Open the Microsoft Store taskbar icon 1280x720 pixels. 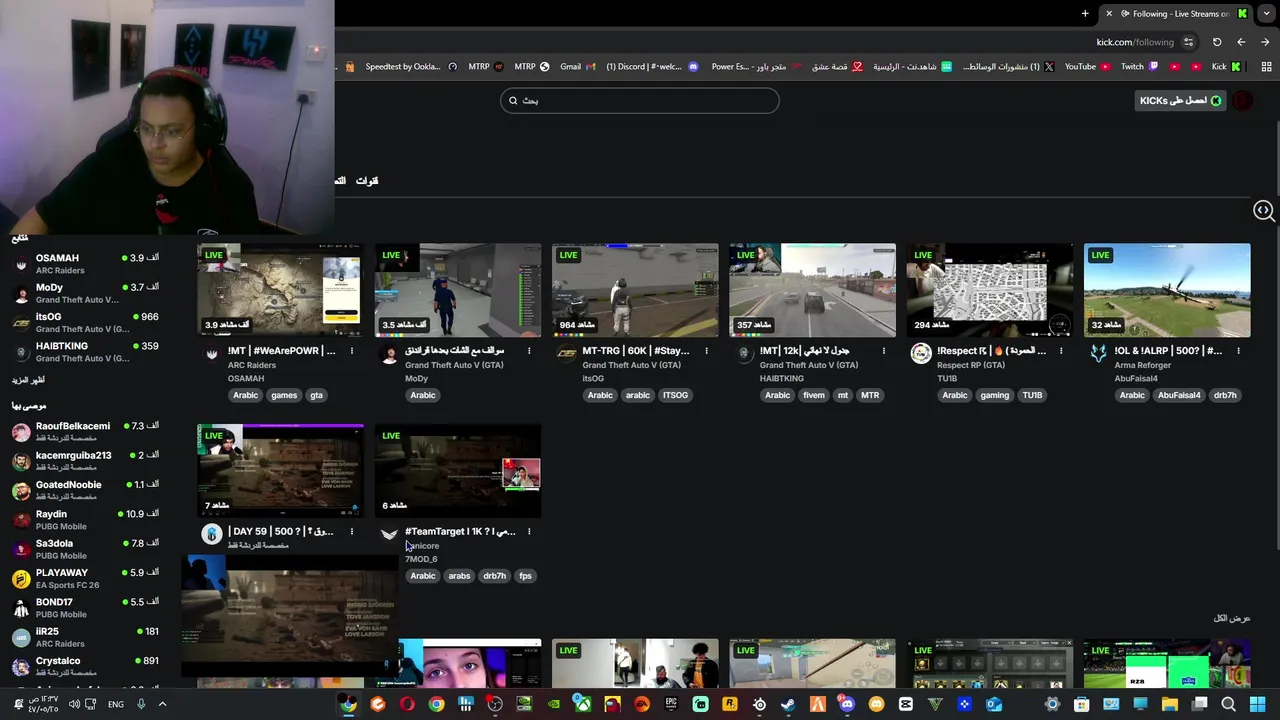tap(1081, 704)
